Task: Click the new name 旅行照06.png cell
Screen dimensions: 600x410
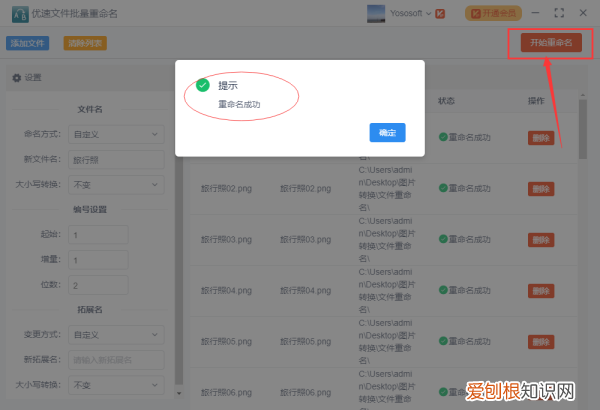Action: point(305,392)
